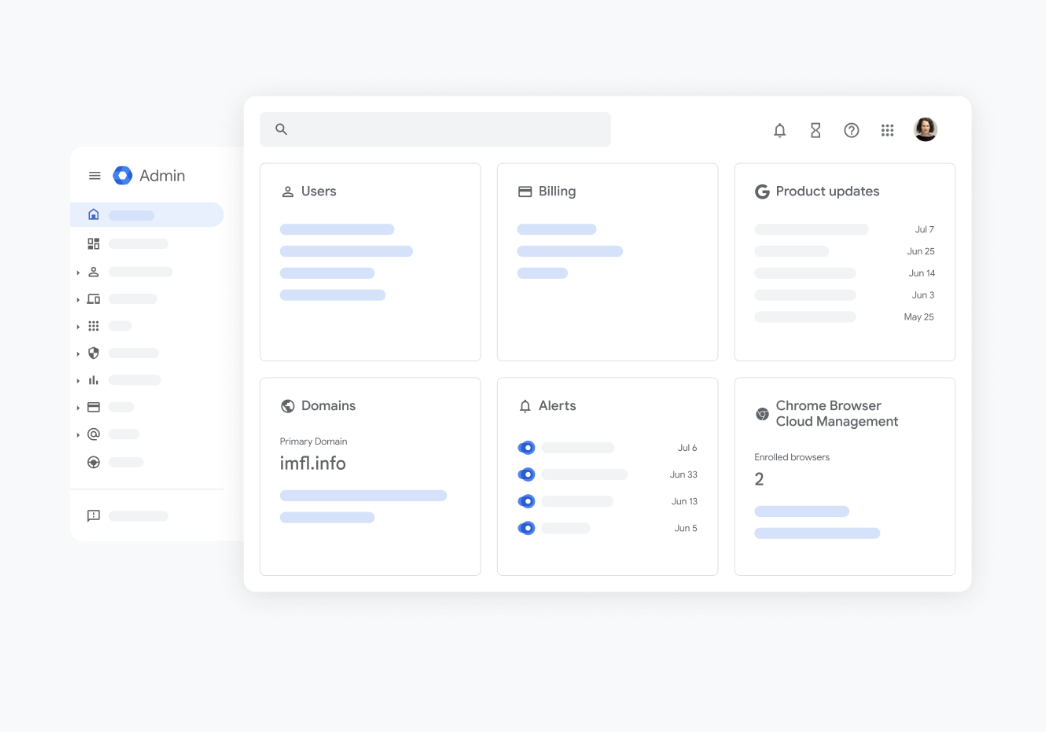Select the Account @ sidebar item
Viewport: 1046px width, 732px height.
(x=94, y=434)
